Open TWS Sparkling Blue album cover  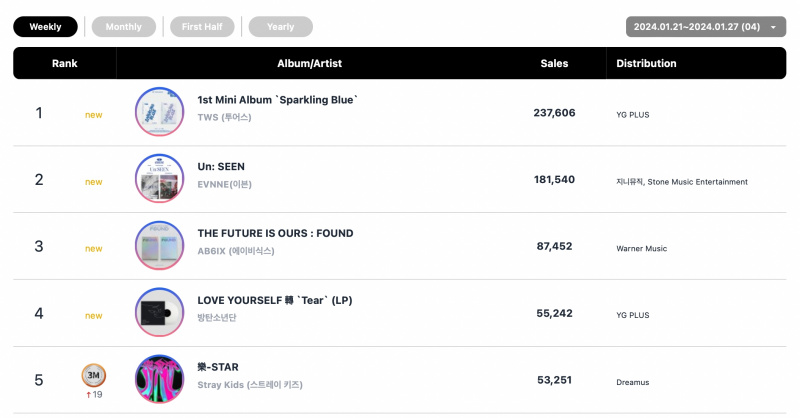point(159,112)
